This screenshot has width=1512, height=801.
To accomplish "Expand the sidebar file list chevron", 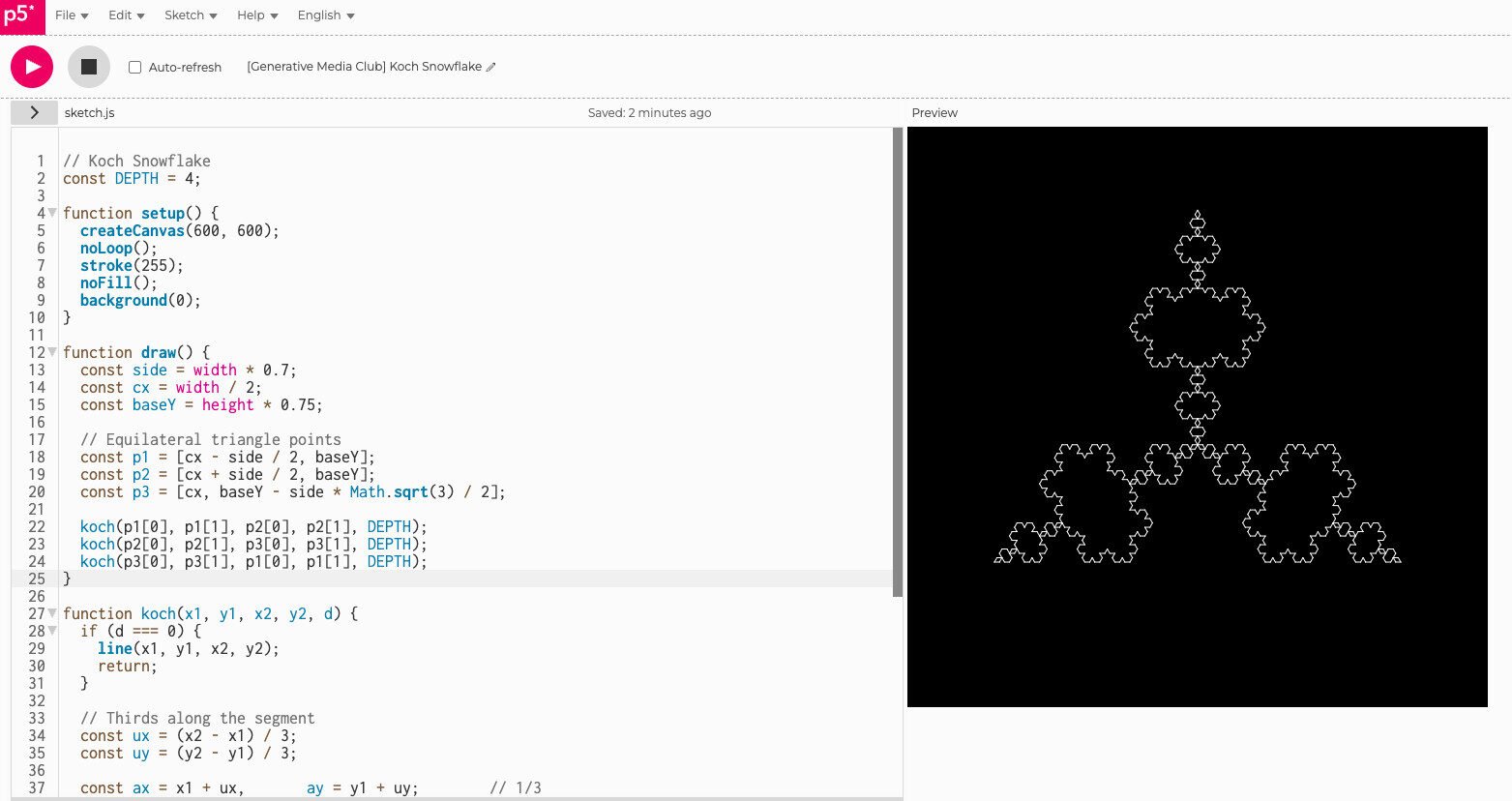I will [x=35, y=112].
